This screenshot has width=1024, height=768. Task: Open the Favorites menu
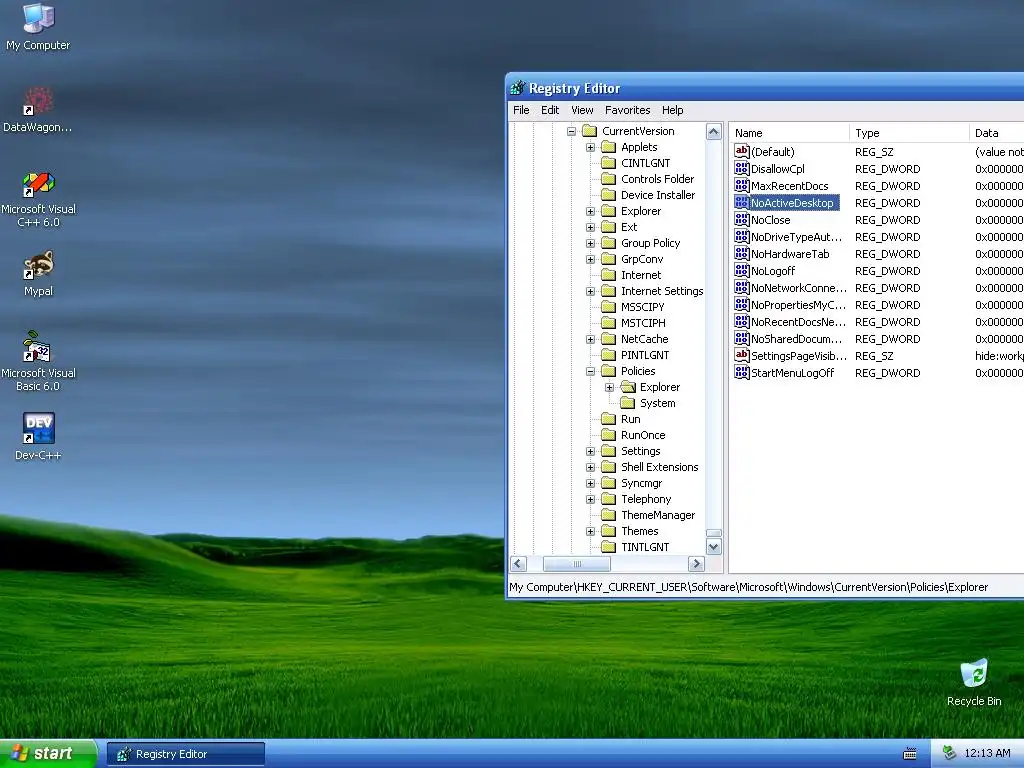(628, 110)
